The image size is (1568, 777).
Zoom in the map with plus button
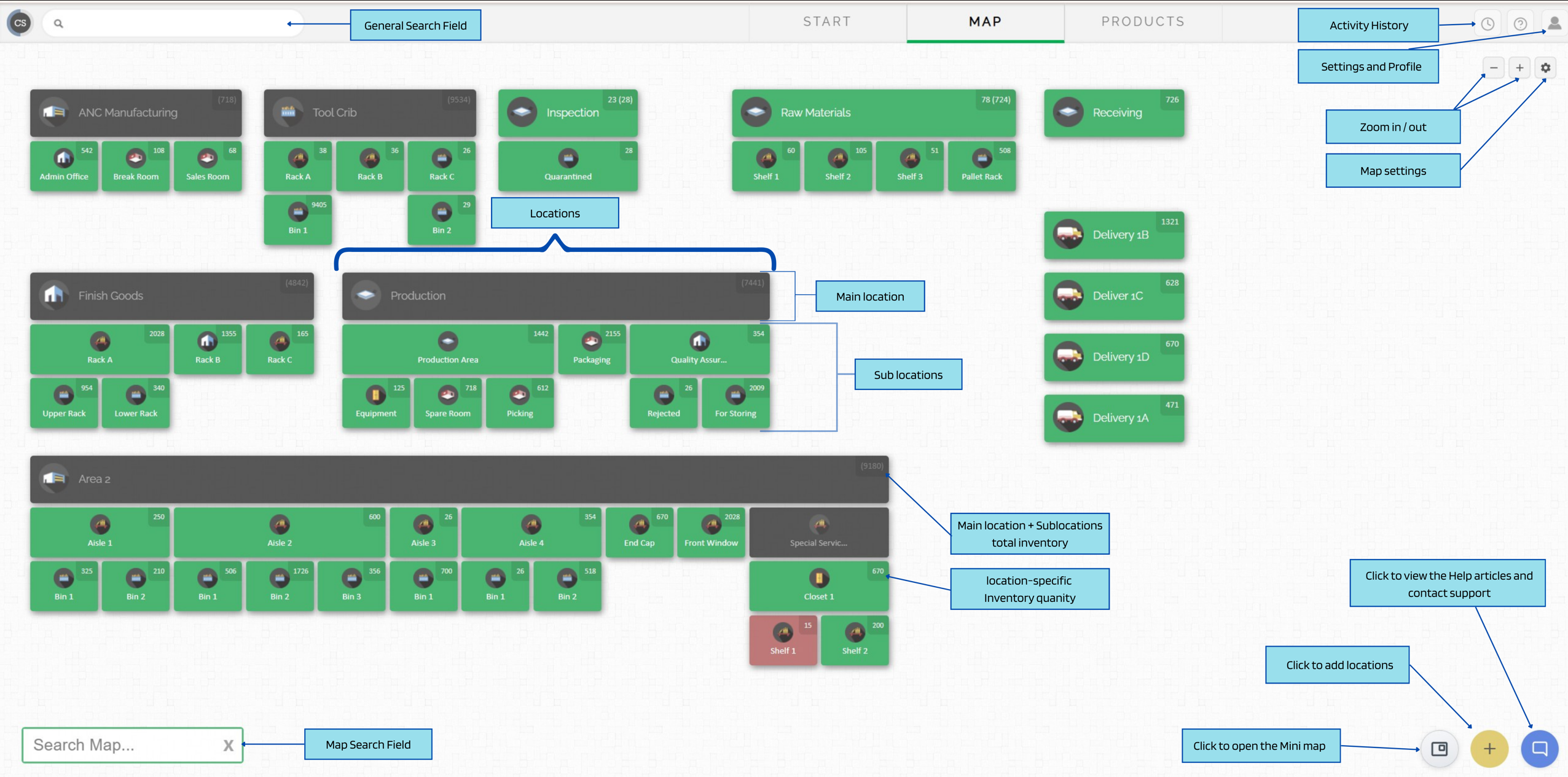(1519, 68)
